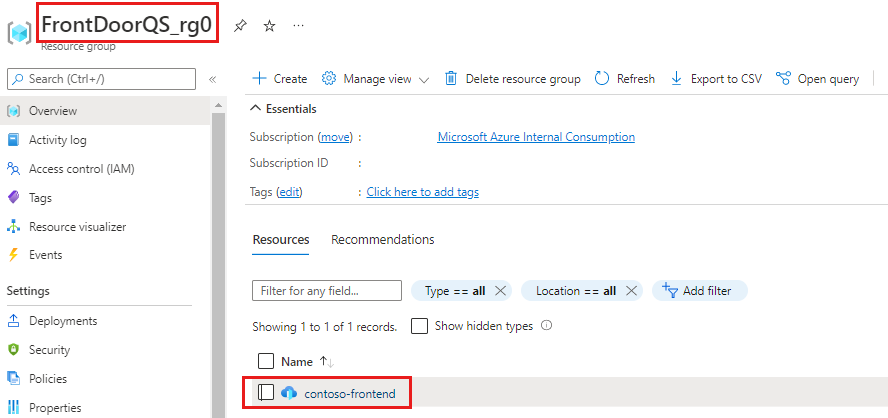Screen dimensions: 888x418
Task: Click the Policies document icon
Action: click(14, 378)
